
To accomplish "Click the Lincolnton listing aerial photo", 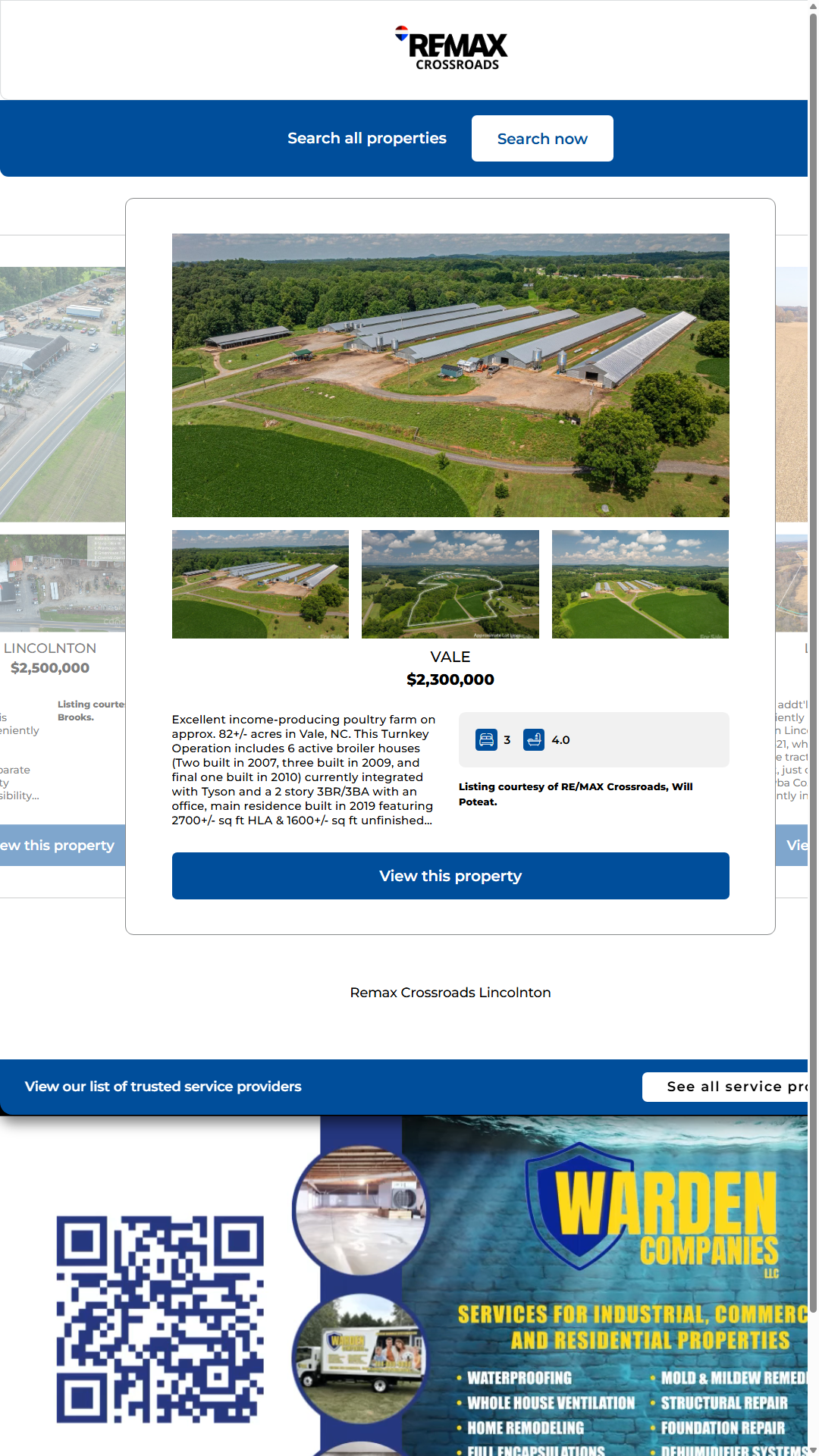I will coord(62,394).
